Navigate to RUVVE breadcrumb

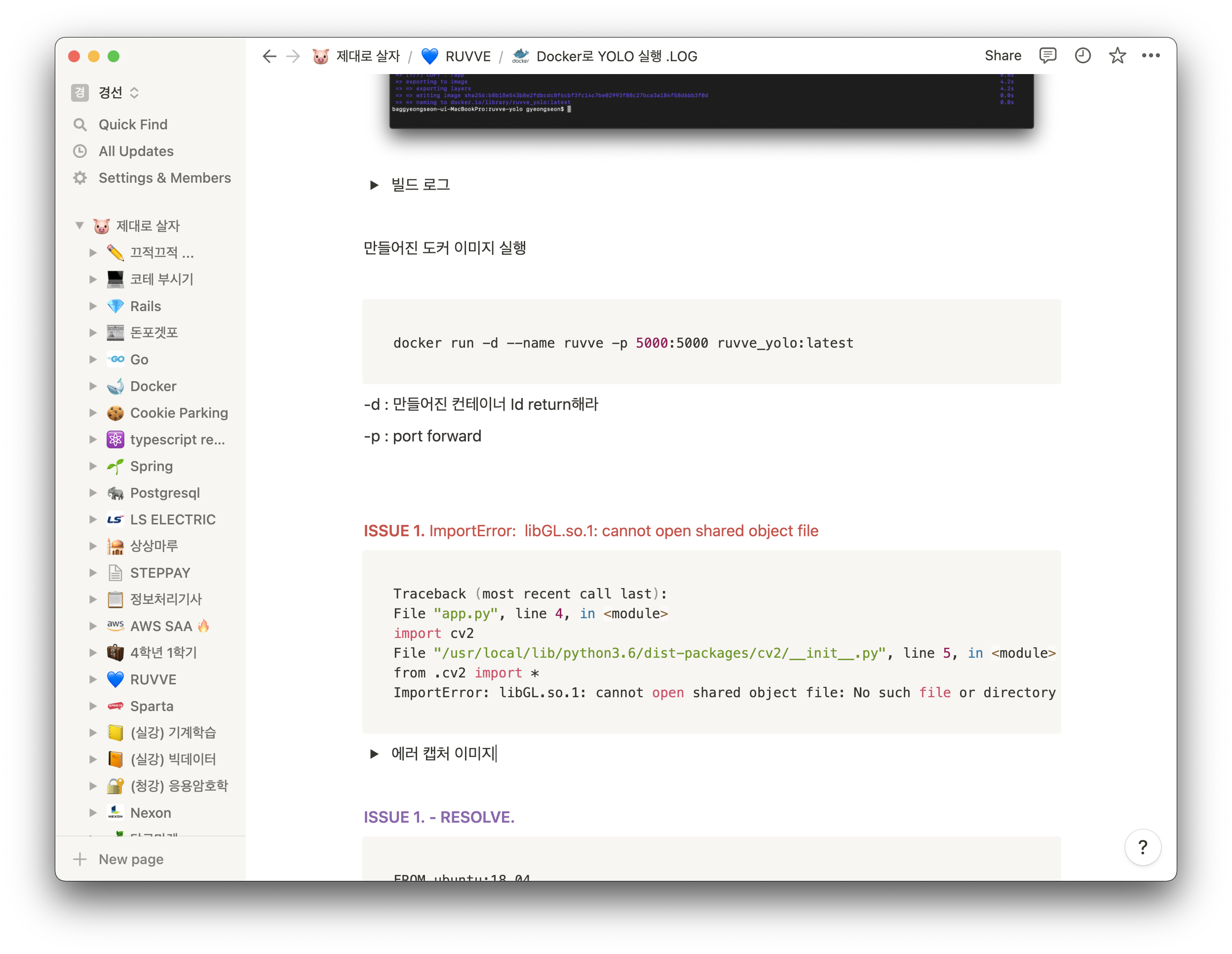tap(467, 56)
